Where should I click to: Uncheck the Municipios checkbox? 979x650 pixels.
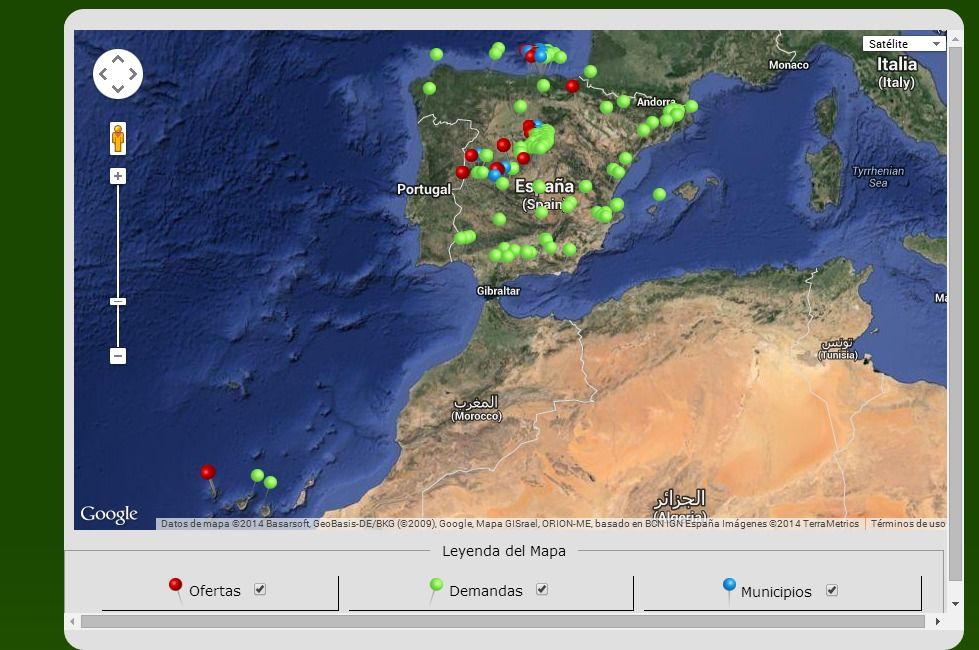pyautogui.click(x=832, y=590)
